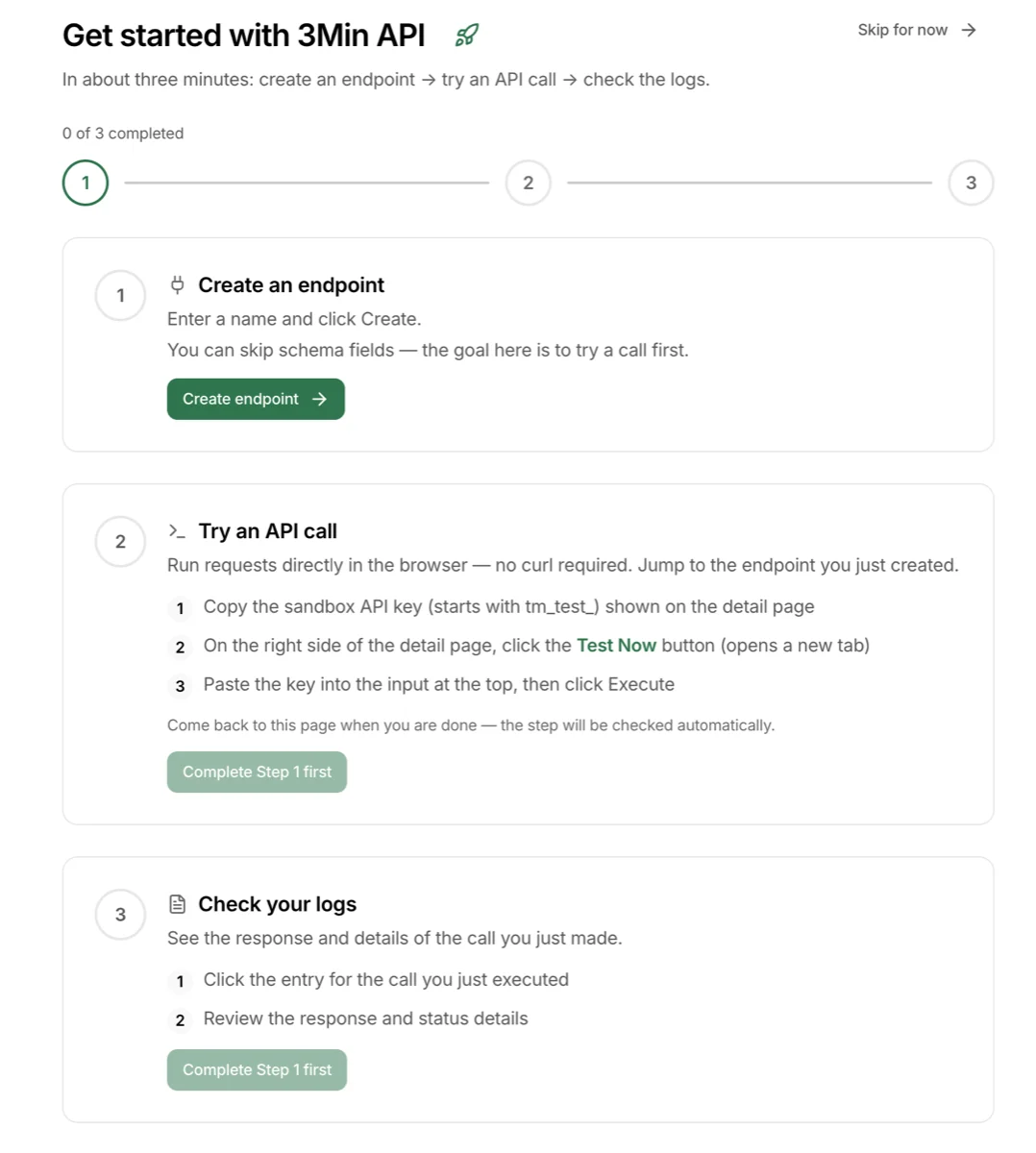Viewport: 1036px width, 1153px height.
Task: Click the rocket icon beside the page title
Action: point(467,34)
